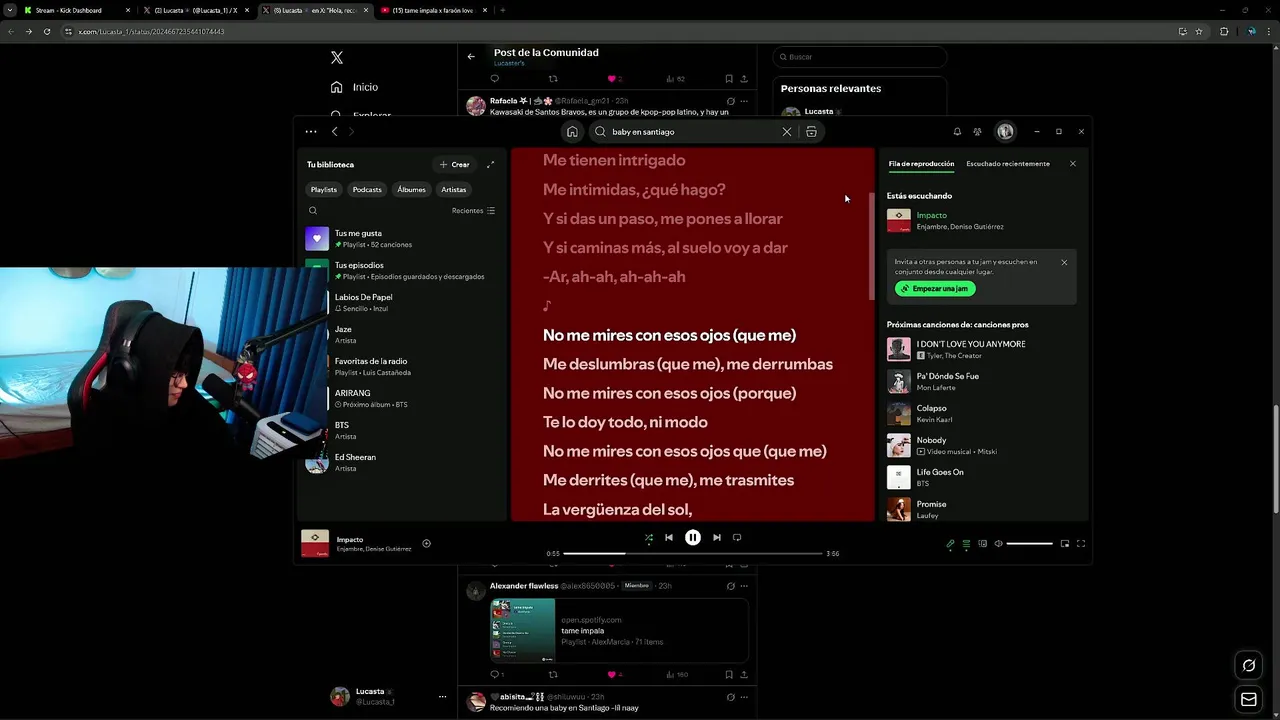Click the now-playing Impacto title in queue

click(932, 215)
